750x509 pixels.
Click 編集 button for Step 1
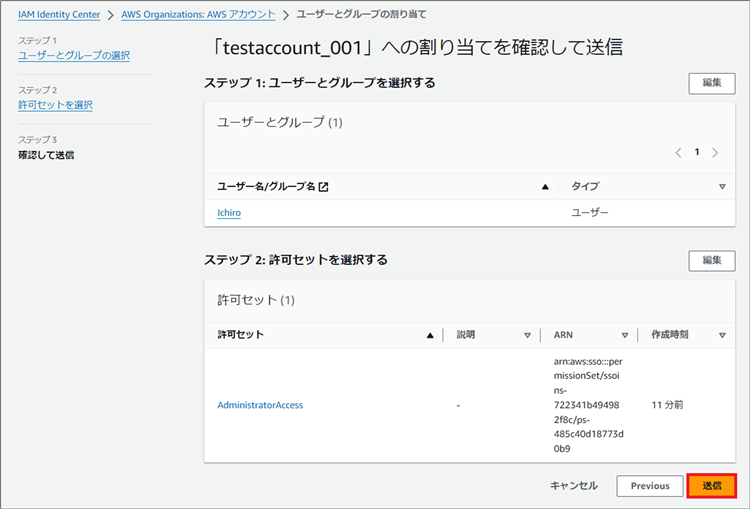[x=711, y=83]
